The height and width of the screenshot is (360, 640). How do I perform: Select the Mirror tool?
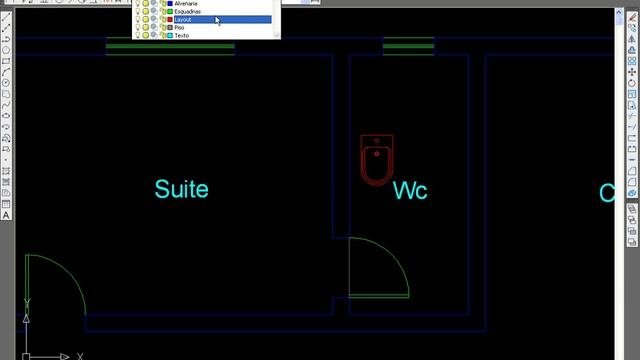pyautogui.click(x=632, y=39)
